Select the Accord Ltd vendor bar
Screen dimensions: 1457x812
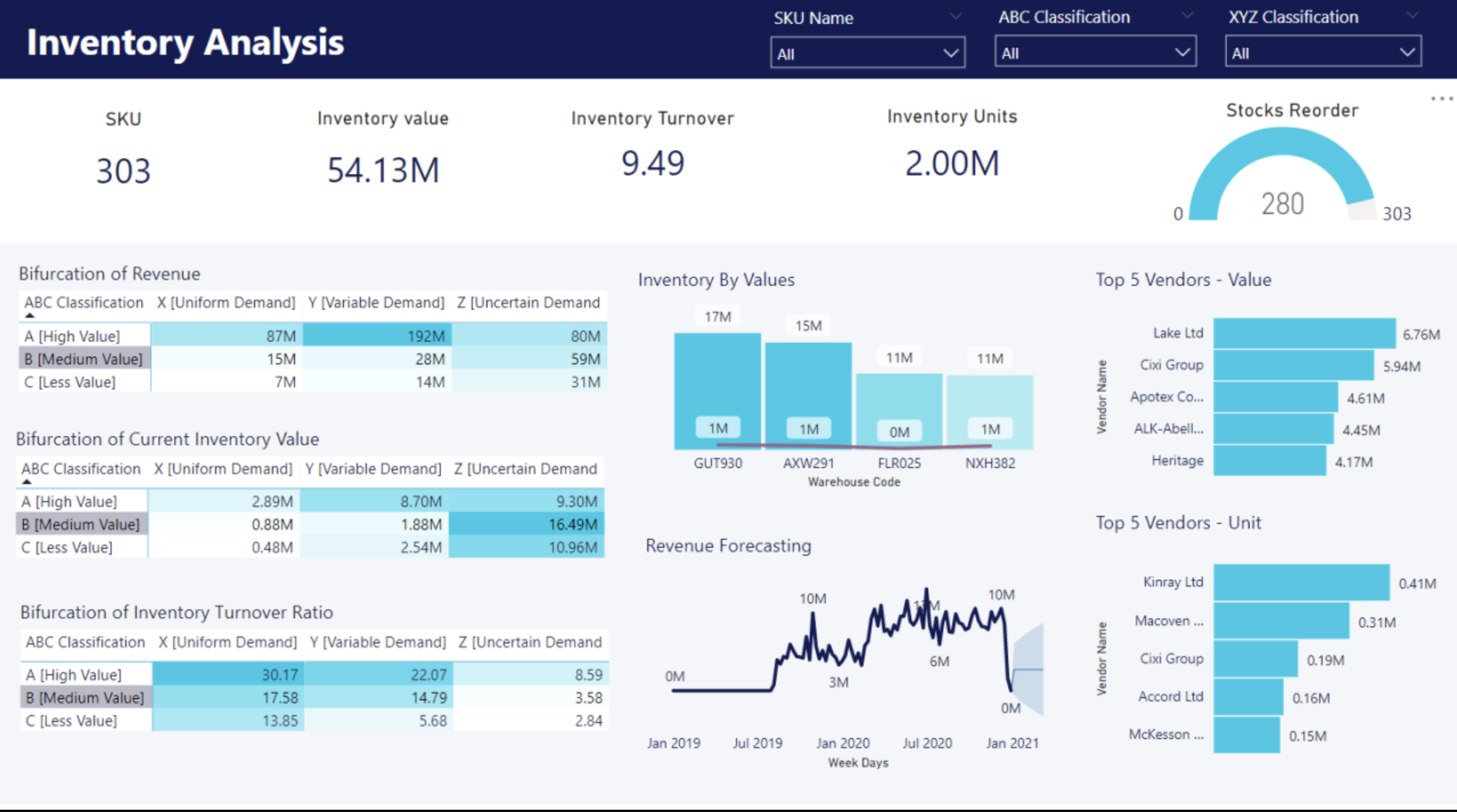click(x=1248, y=696)
